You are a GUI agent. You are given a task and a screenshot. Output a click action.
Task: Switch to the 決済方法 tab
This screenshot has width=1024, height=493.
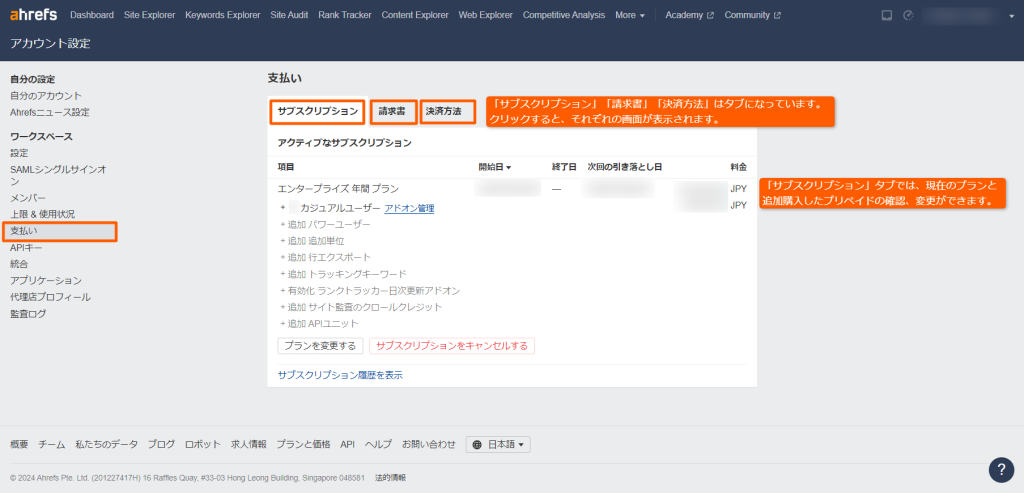point(443,111)
